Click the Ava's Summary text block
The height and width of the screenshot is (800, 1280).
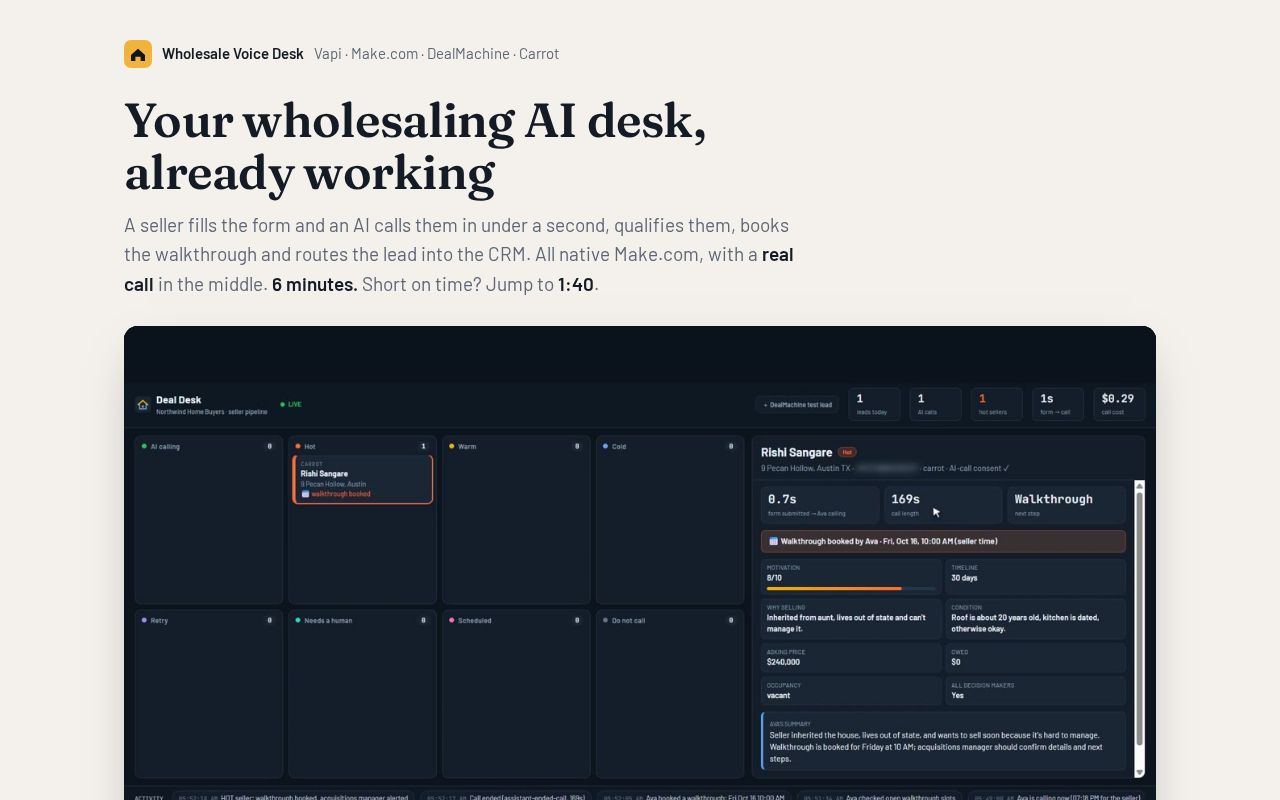943,741
